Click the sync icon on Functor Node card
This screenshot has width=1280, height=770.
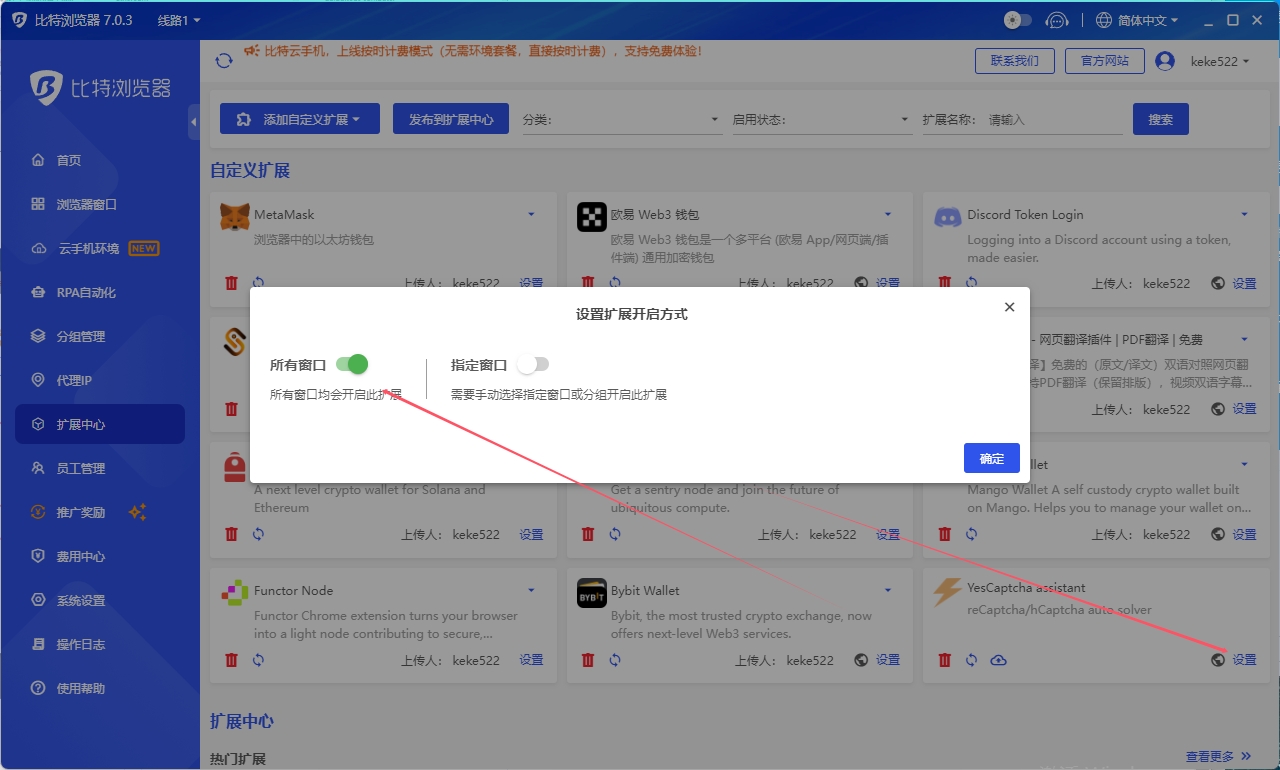tap(258, 660)
